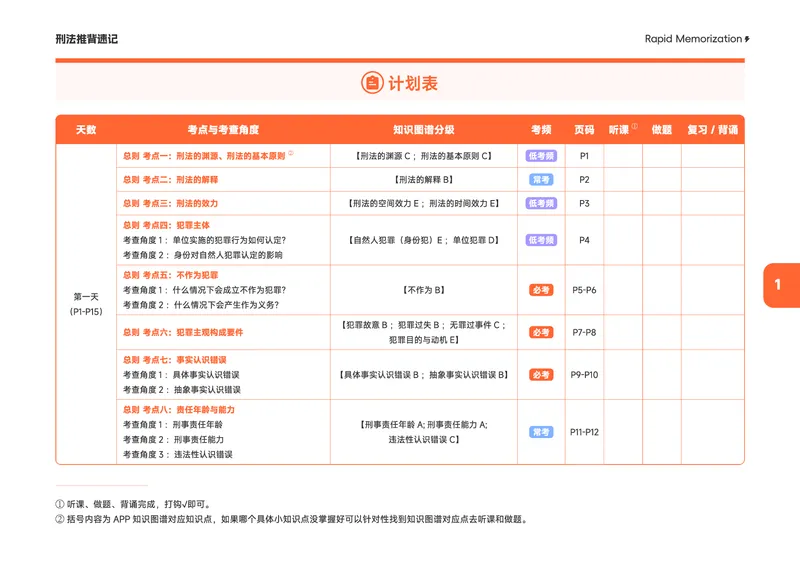
Task: Click the lightning icon after Rapid Memorization
Action: point(747,39)
